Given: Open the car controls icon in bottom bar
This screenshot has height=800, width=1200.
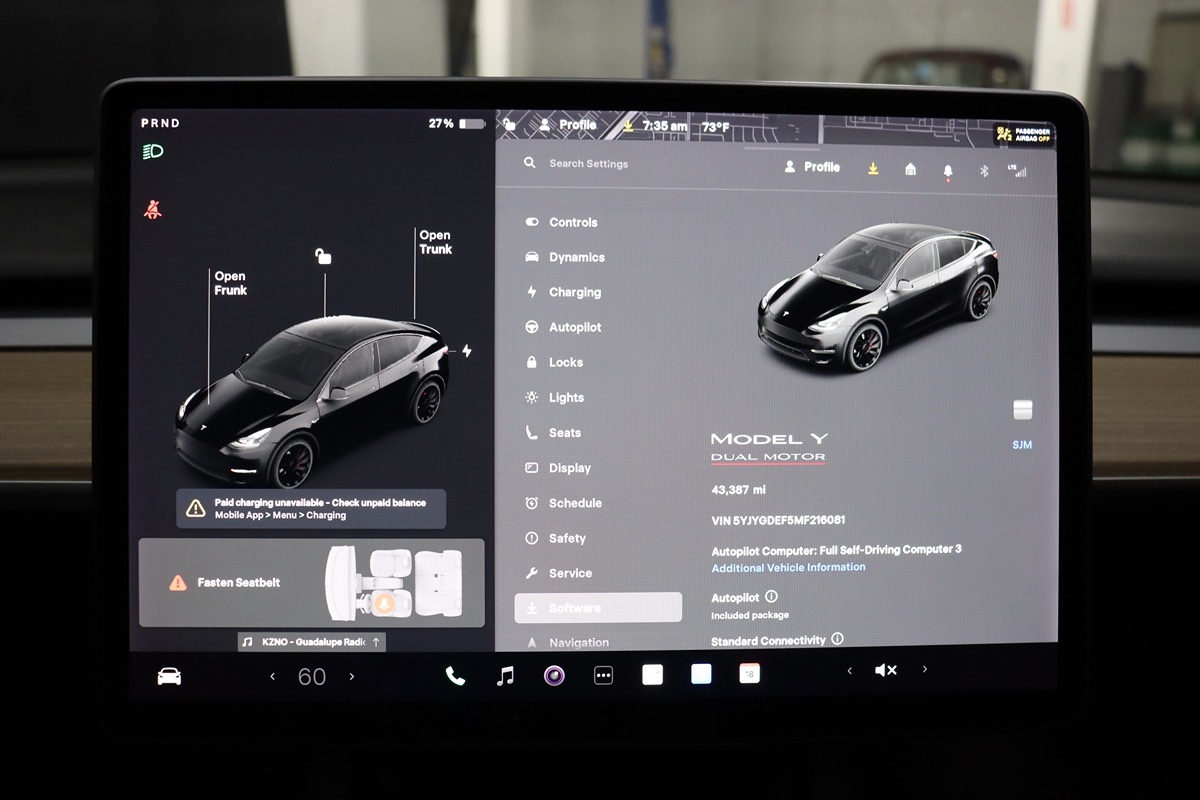Looking at the screenshot, I should click(170, 676).
